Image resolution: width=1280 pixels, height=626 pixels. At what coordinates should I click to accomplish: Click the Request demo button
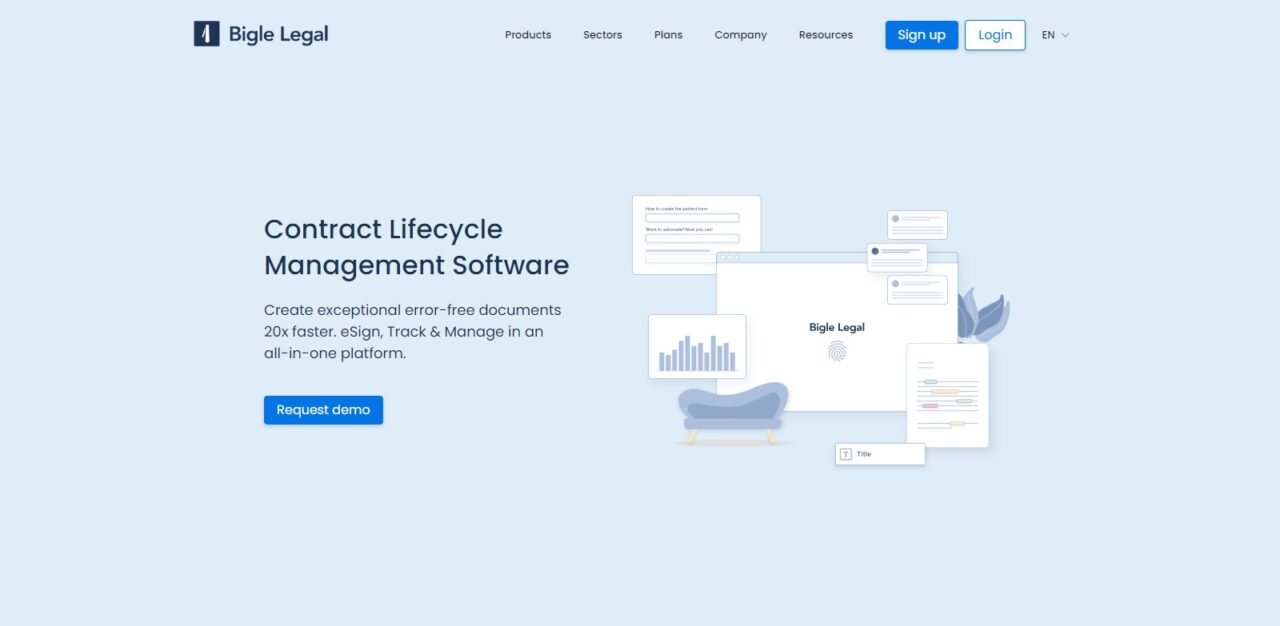click(323, 410)
